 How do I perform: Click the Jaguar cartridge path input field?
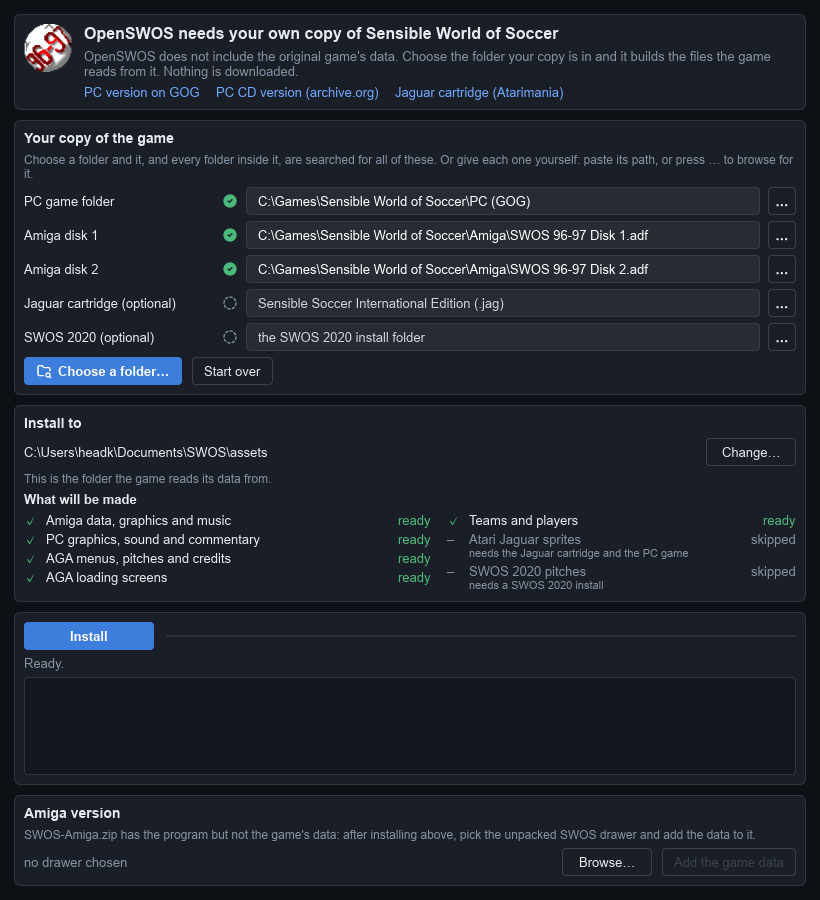click(503, 303)
